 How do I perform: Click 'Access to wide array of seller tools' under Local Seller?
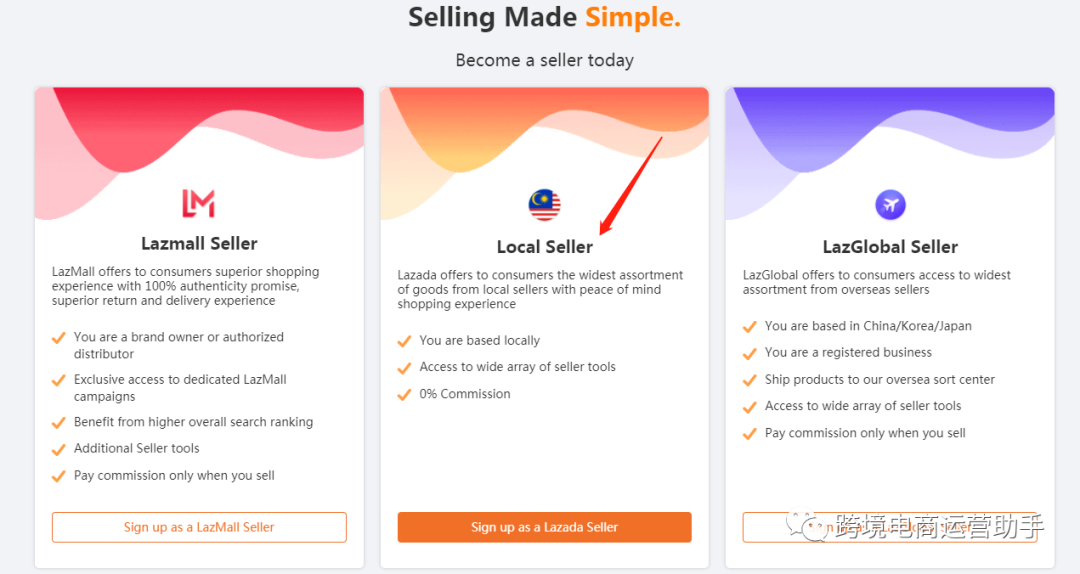pyautogui.click(x=517, y=367)
